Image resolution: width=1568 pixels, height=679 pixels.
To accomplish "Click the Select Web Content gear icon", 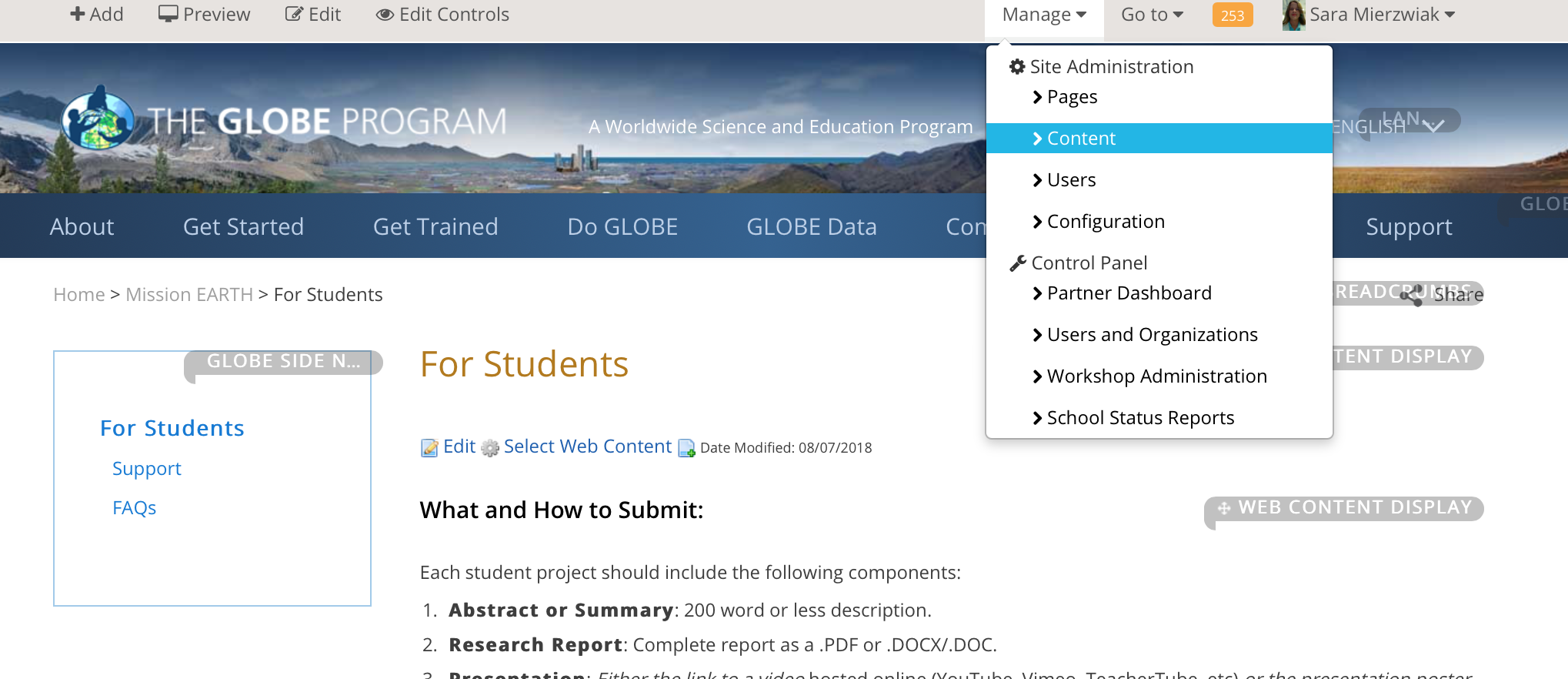I will [x=490, y=448].
